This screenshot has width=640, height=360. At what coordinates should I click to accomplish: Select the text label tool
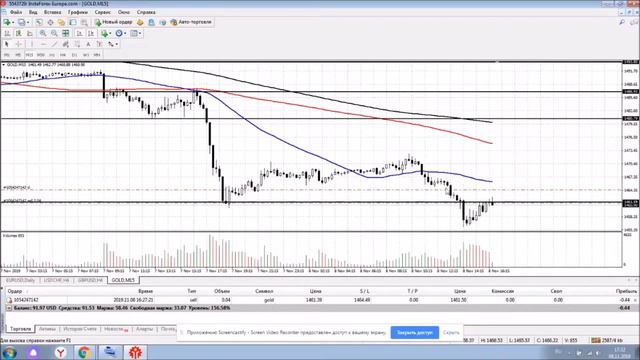pos(99,44)
